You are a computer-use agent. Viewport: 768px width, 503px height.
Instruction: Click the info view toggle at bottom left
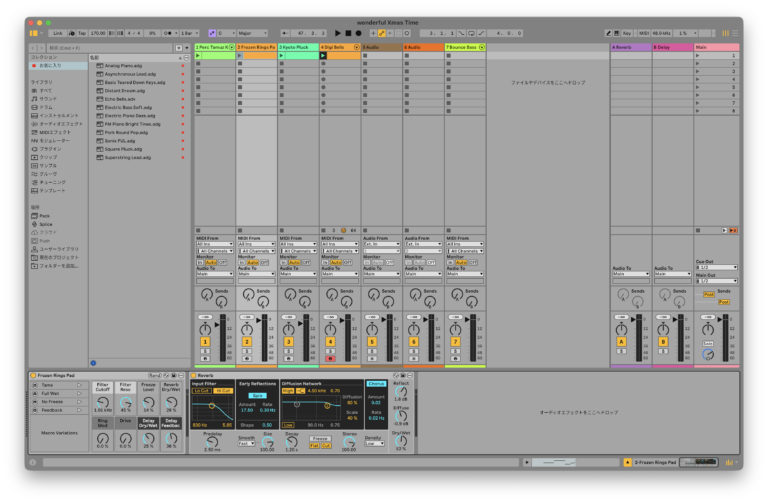tap(32, 462)
